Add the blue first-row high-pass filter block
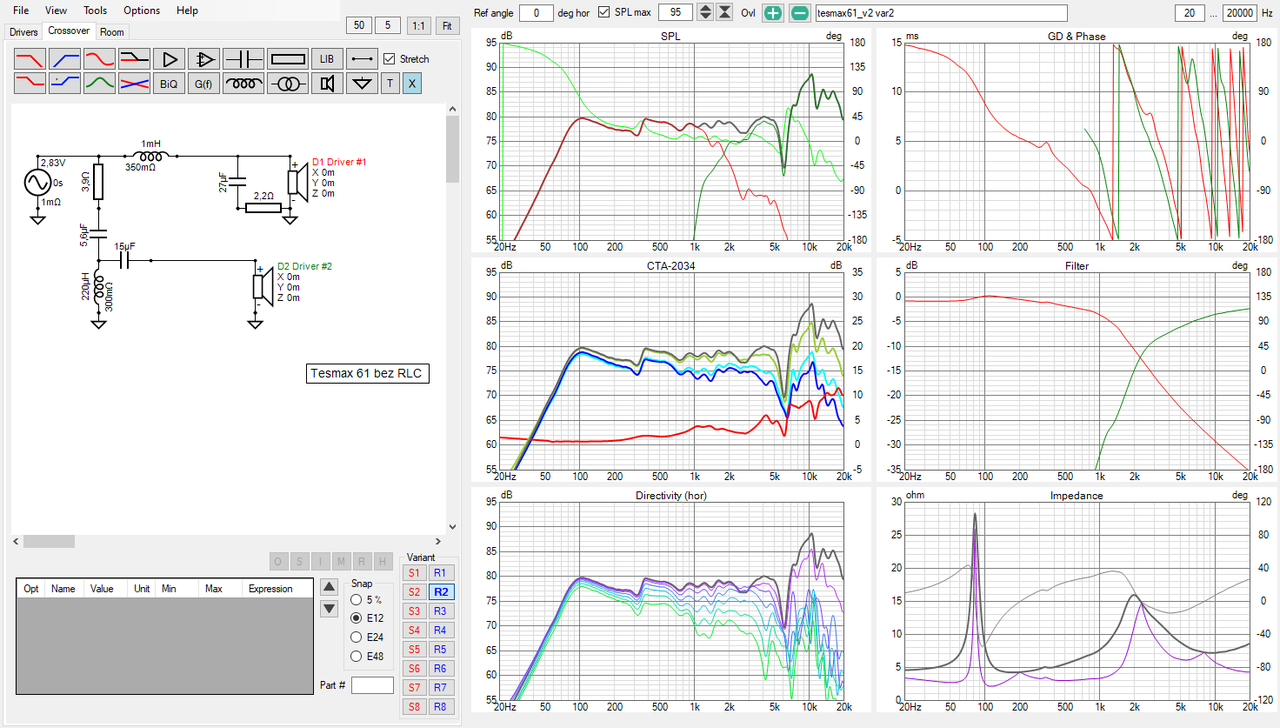Image resolution: width=1280 pixels, height=728 pixels. point(64,58)
